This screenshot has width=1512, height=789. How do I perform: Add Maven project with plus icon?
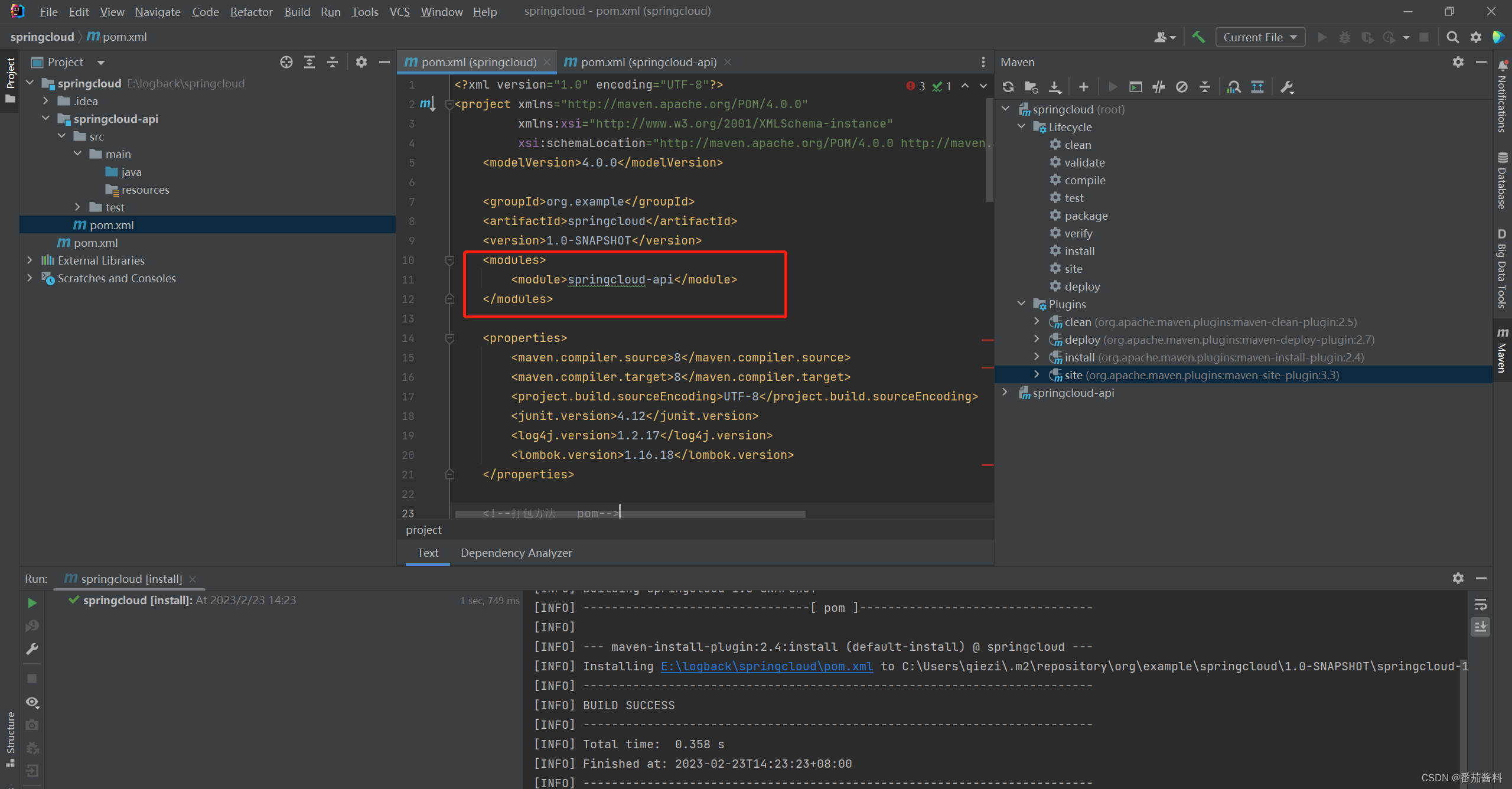(1083, 87)
